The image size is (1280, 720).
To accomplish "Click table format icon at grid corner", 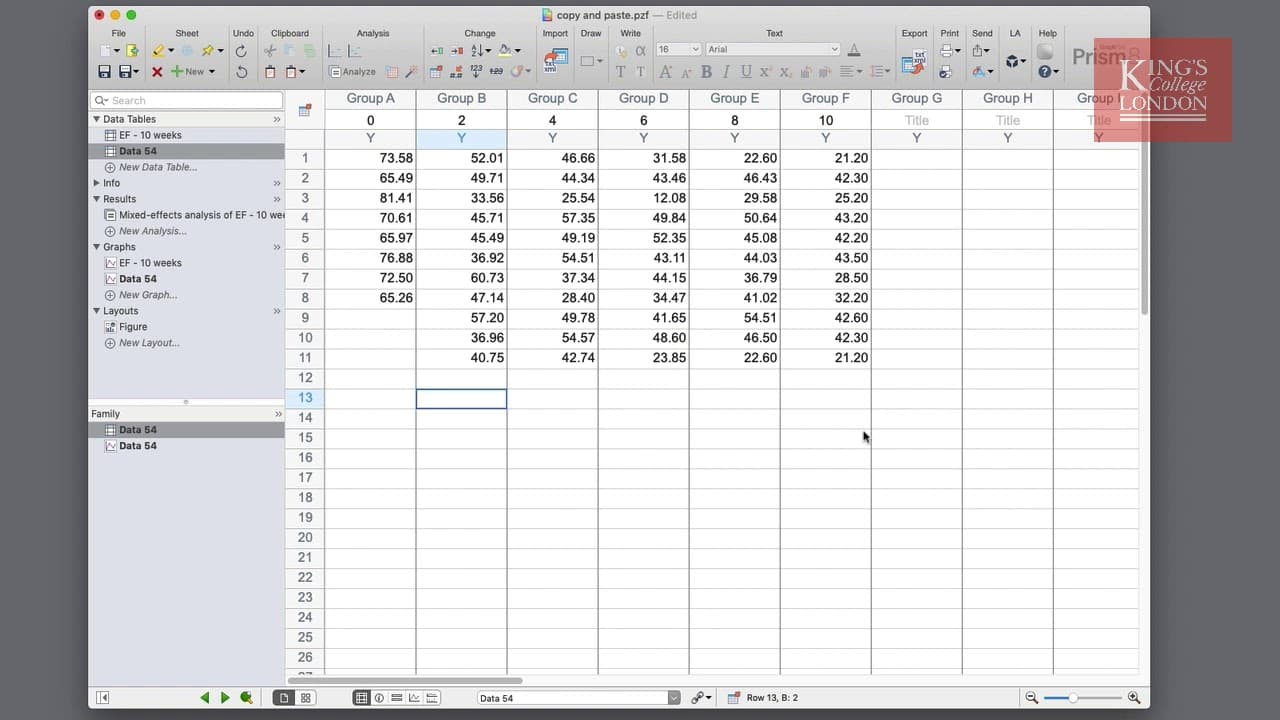I will point(305,110).
